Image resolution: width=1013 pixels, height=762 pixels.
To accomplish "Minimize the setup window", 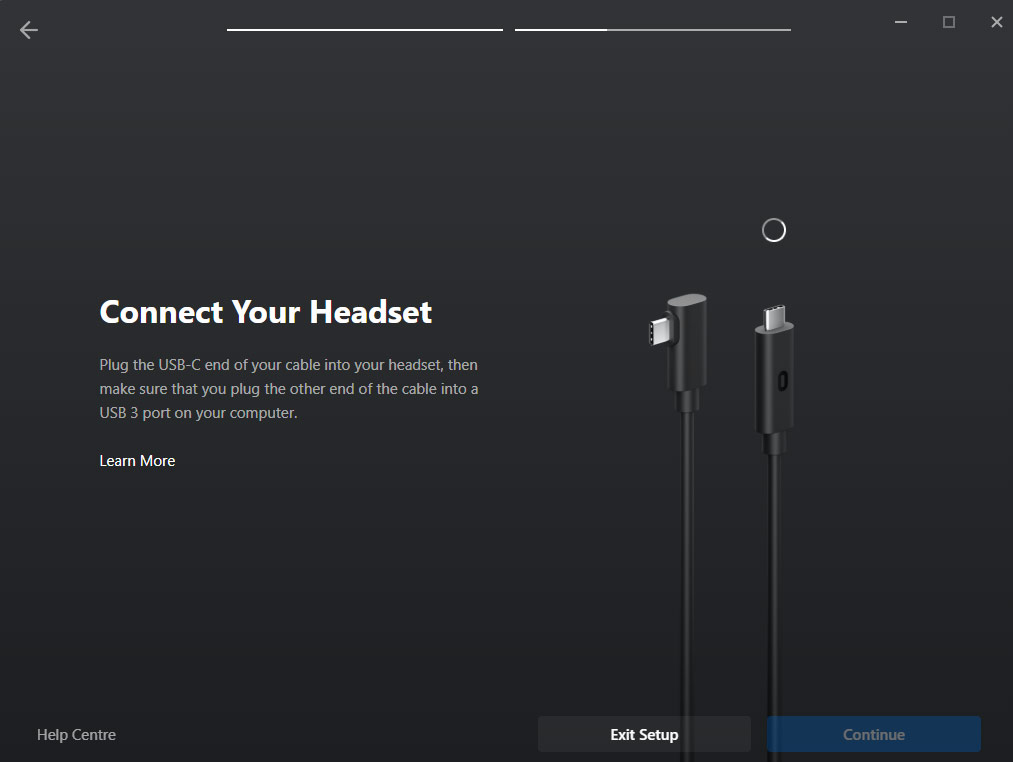I will (x=901, y=22).
